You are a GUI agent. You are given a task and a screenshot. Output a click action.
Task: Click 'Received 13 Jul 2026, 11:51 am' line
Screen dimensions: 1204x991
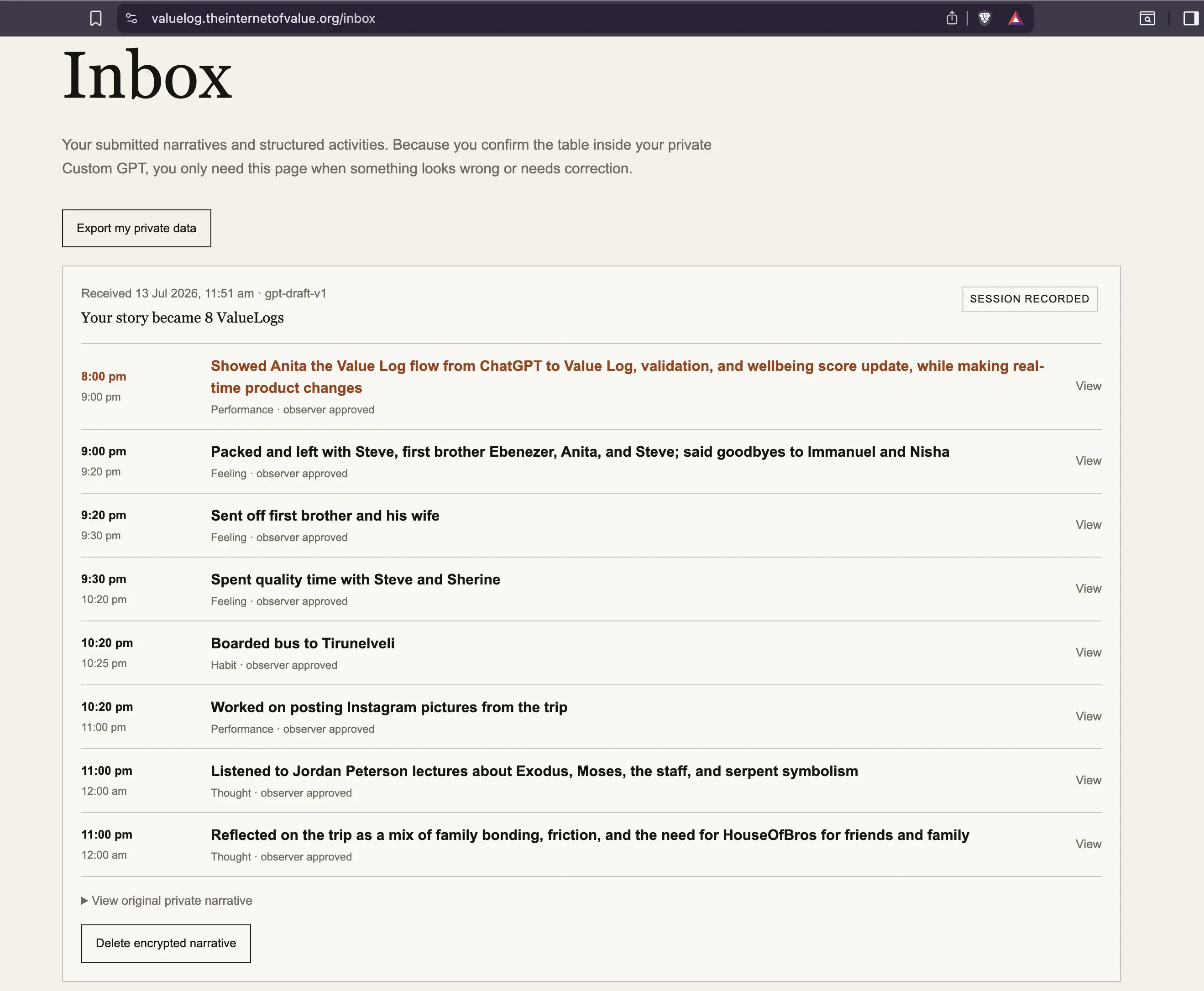[204, 293]
